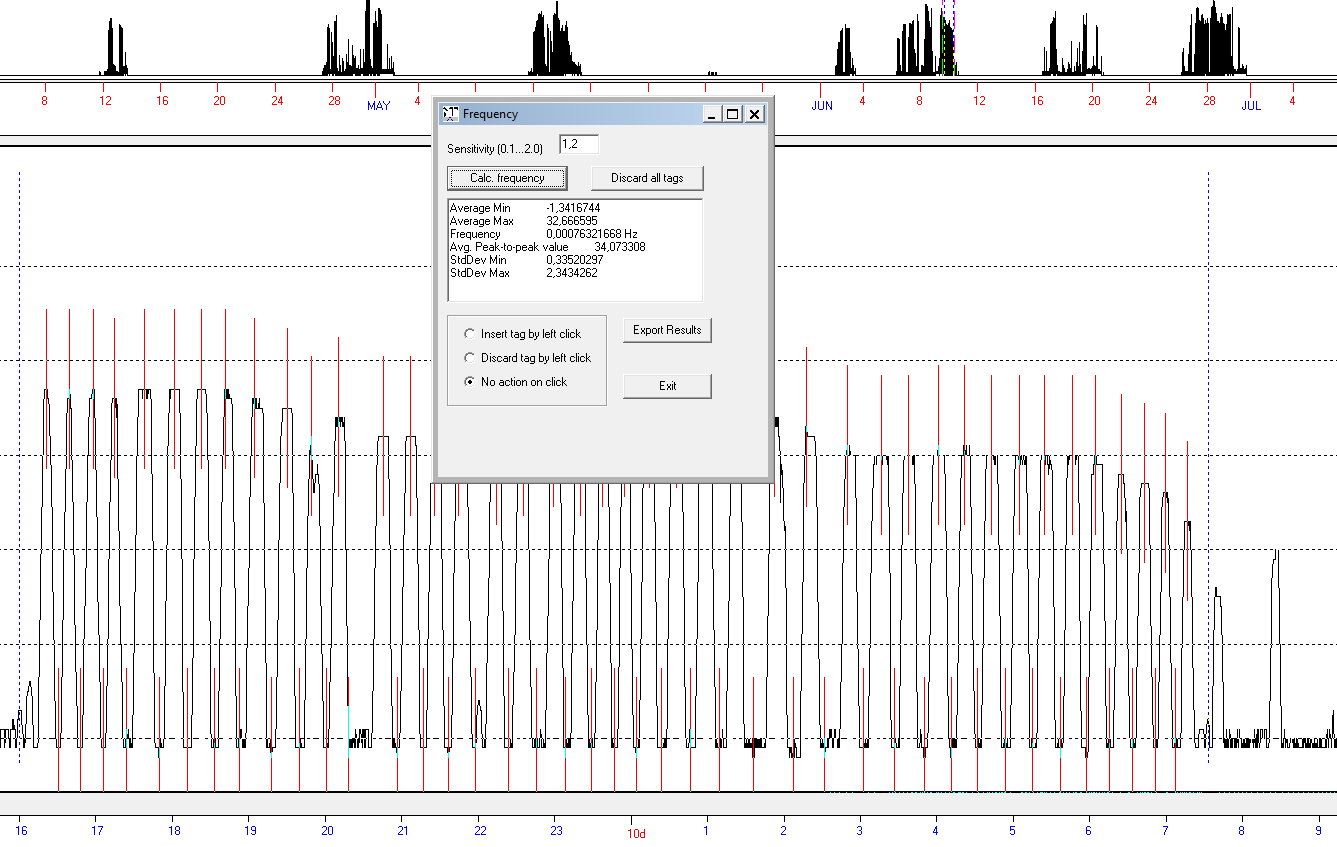Viewport: 1337px width, 847px height.
Task: Close the Frequency dialog
Action: 755,114
